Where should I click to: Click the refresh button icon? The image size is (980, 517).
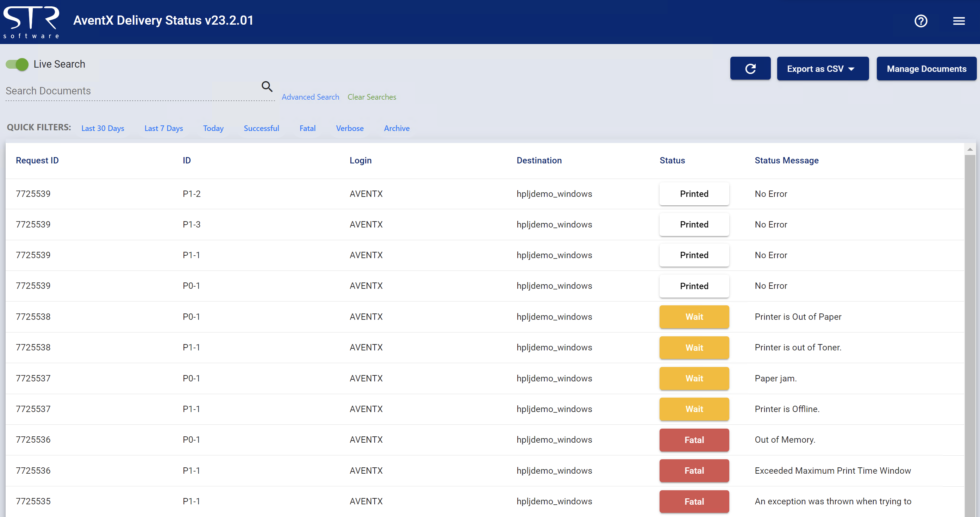(750, 69)
